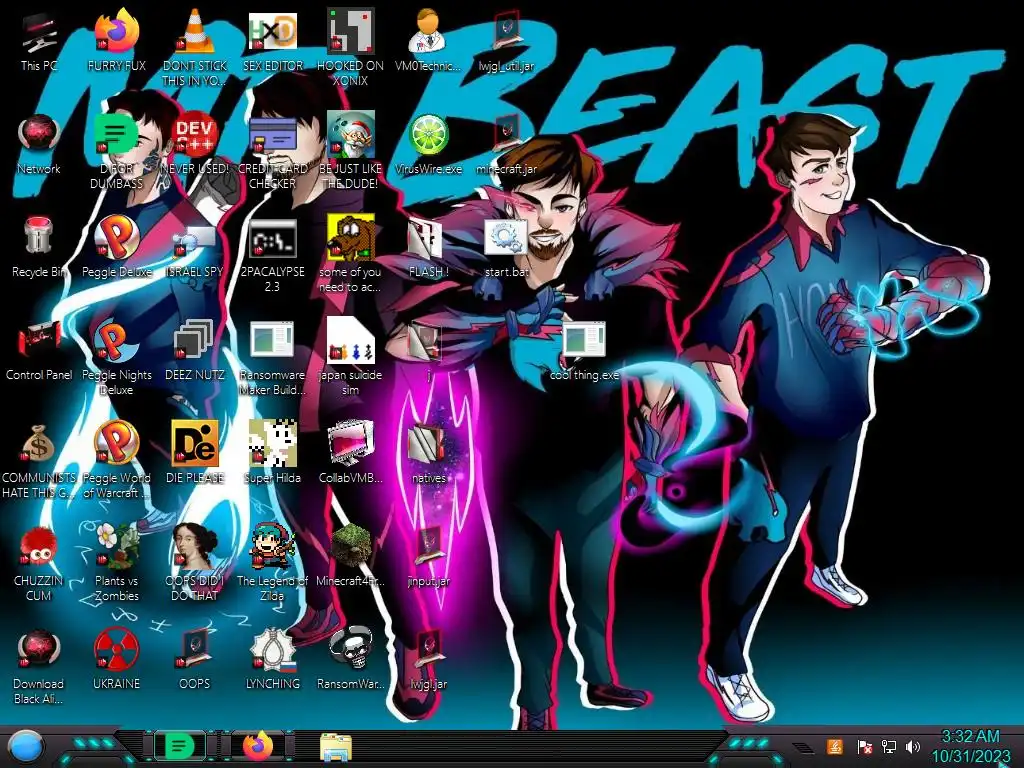Open the Recycle Bin
The image size is (1024, 768).
[x=39, y=236]
